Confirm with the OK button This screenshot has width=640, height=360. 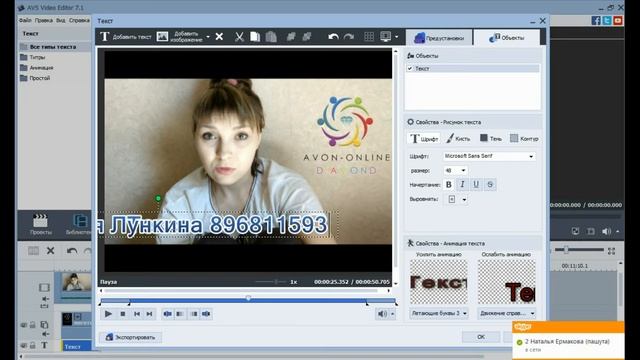tap(481, 337)
